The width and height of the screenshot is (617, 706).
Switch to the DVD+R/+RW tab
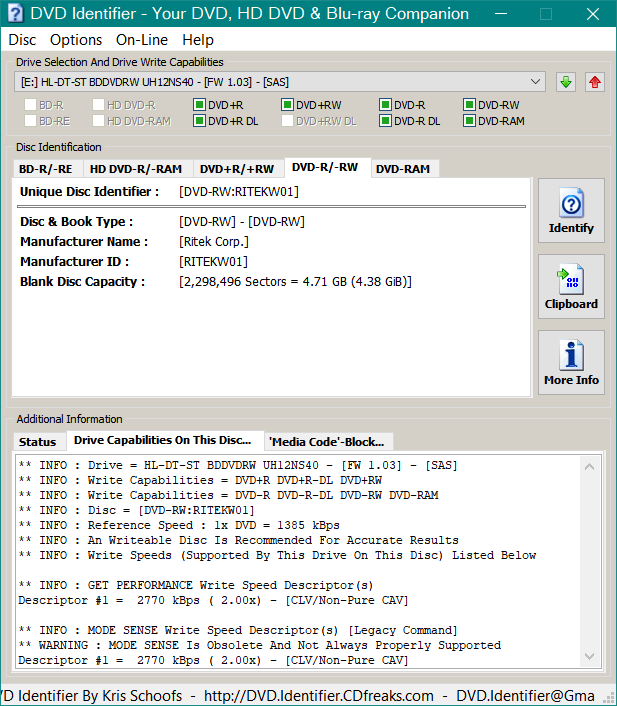tap(237, 169)
